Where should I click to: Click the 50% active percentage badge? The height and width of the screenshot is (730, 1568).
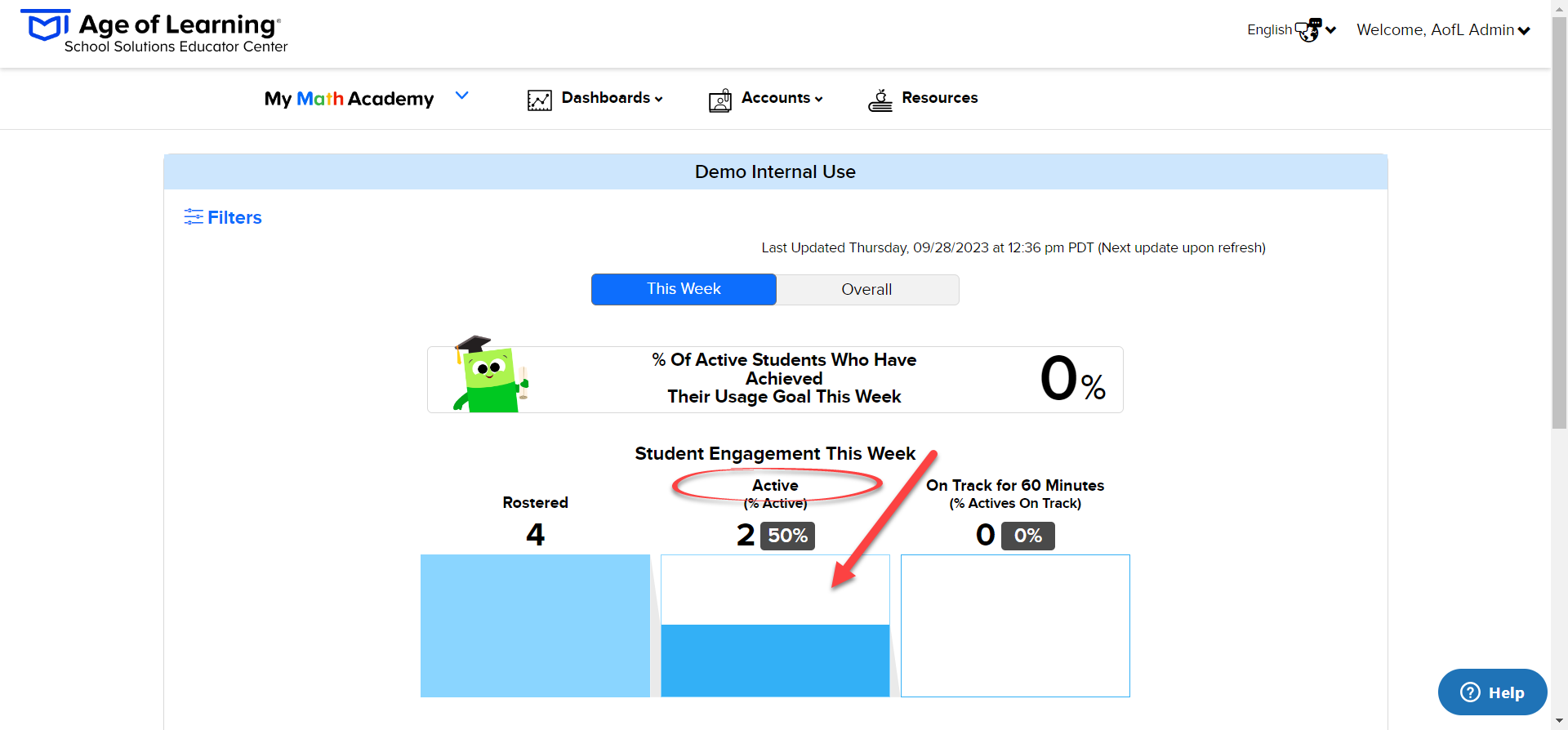[787, 536]
